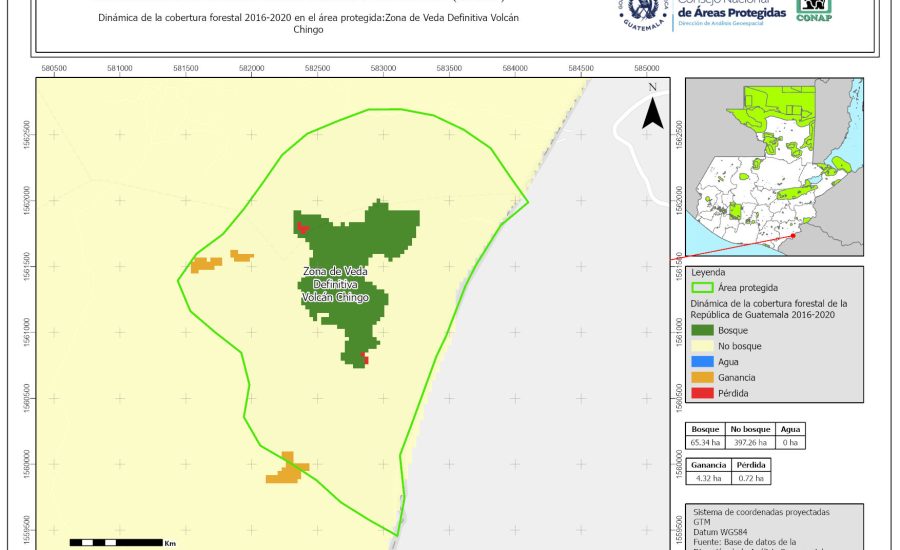
Task: Click the Leyenda heading text
Action: 709,271
